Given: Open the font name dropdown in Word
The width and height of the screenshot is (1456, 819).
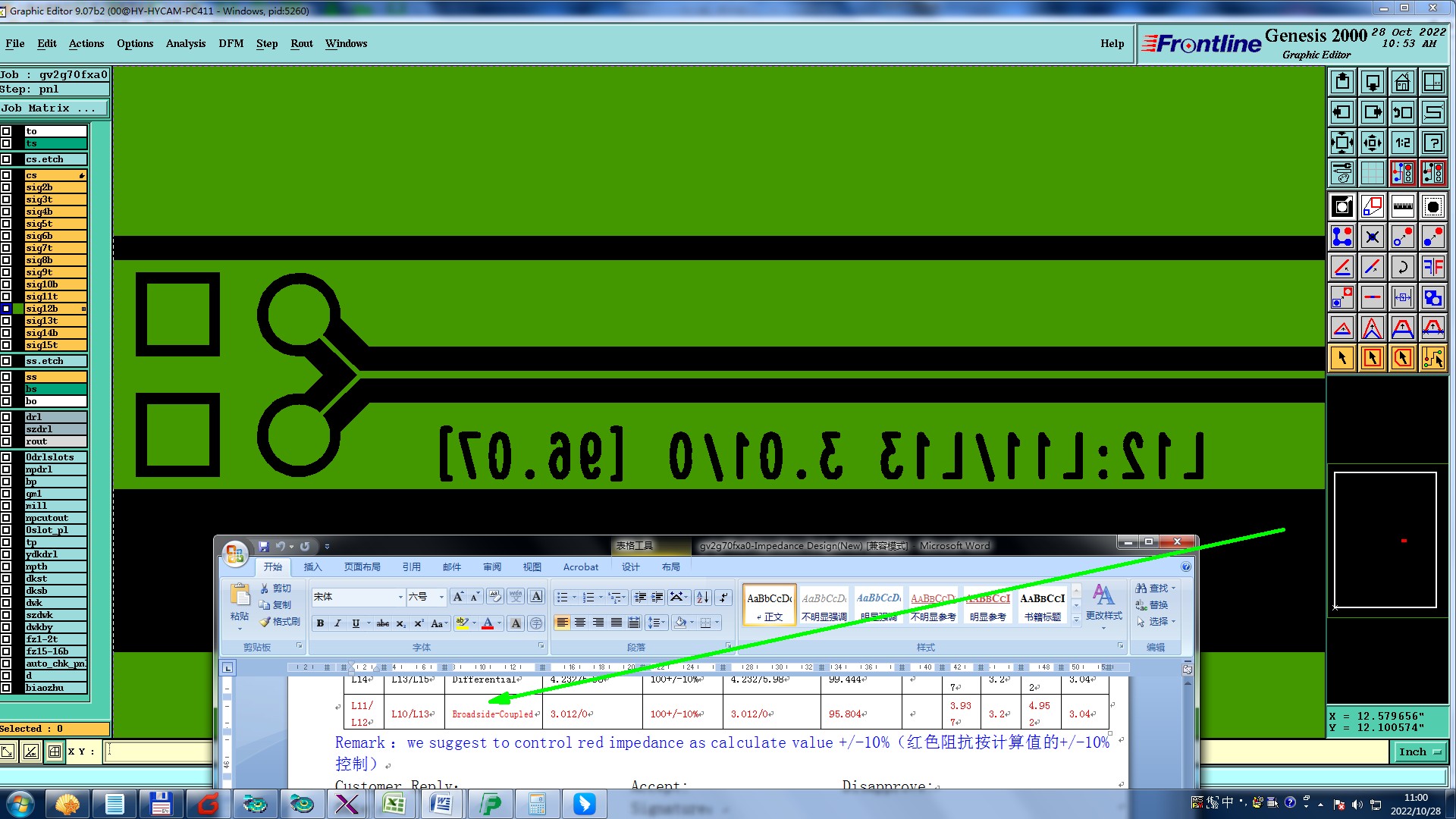Looking at the screenshot, I should 400,598.
